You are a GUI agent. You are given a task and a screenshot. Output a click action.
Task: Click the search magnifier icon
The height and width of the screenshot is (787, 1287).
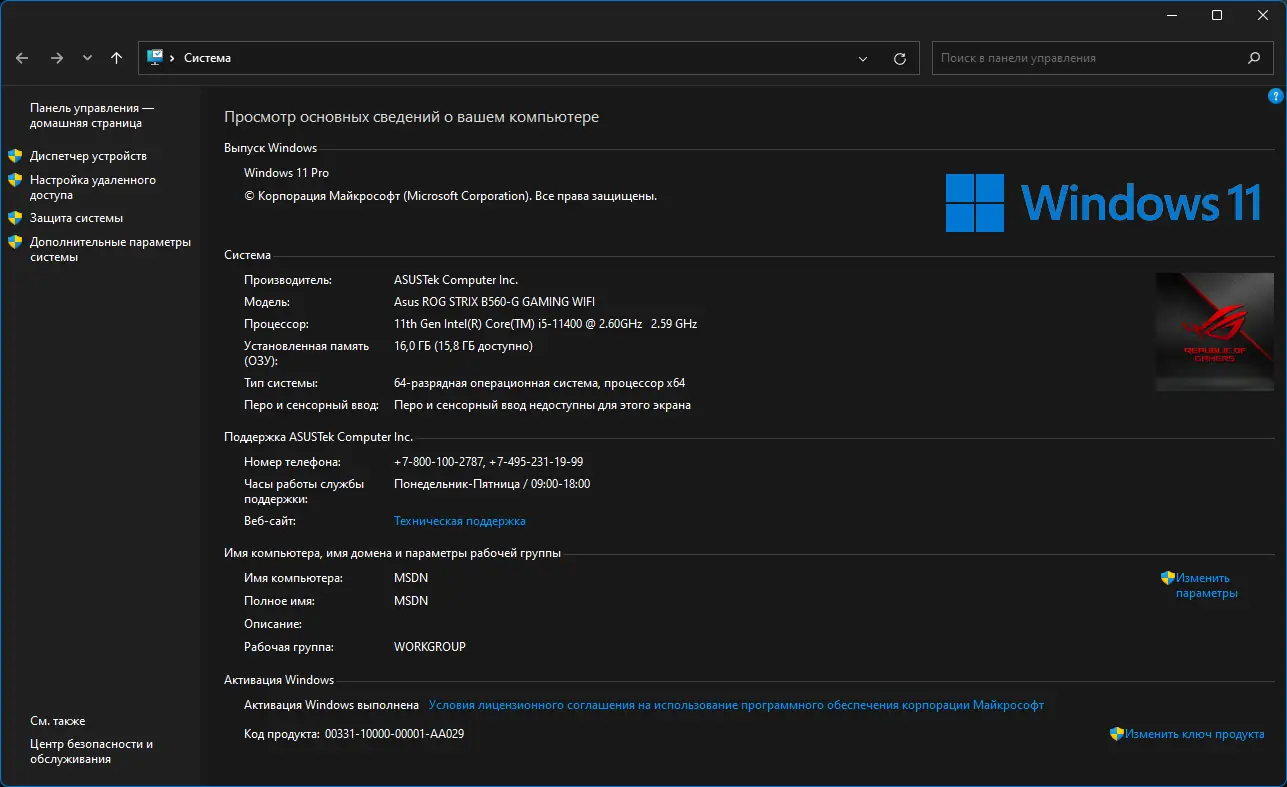pos(1254,58)
